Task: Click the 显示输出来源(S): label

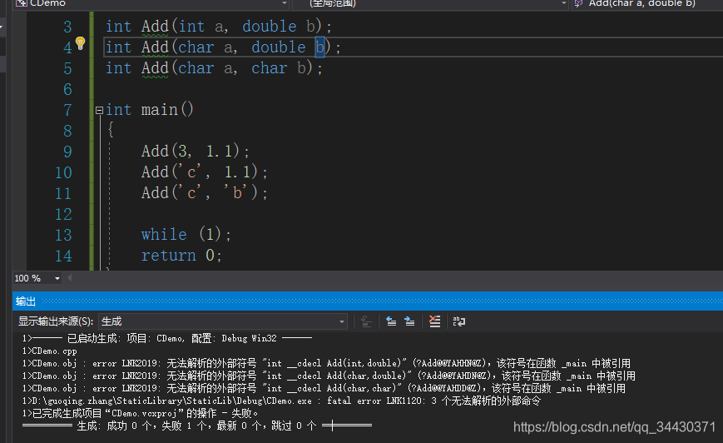Action: [56, 321]
